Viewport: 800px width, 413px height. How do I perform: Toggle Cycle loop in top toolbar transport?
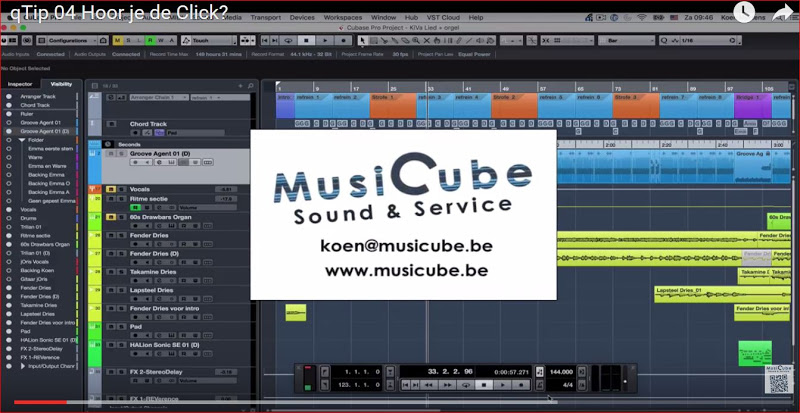pyautogui.click(x=289, y=40)
